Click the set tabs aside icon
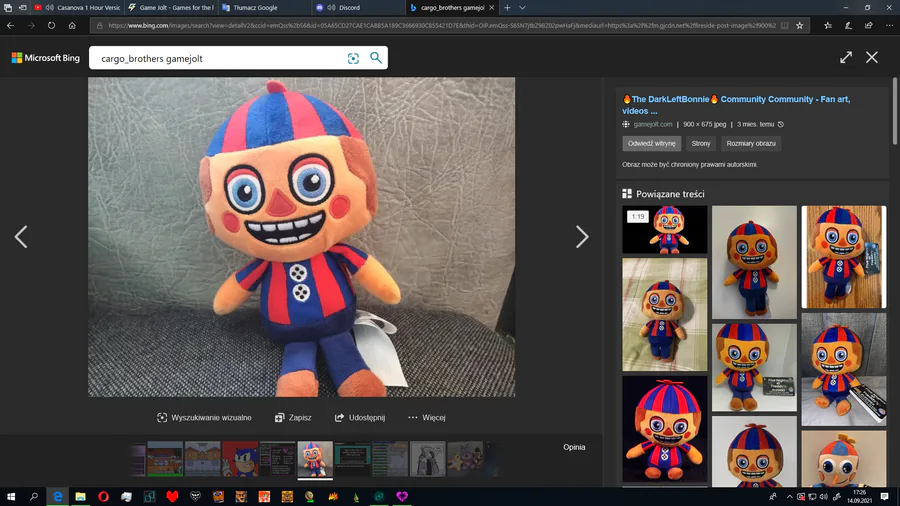900x506 pixels. coord(22,7)
